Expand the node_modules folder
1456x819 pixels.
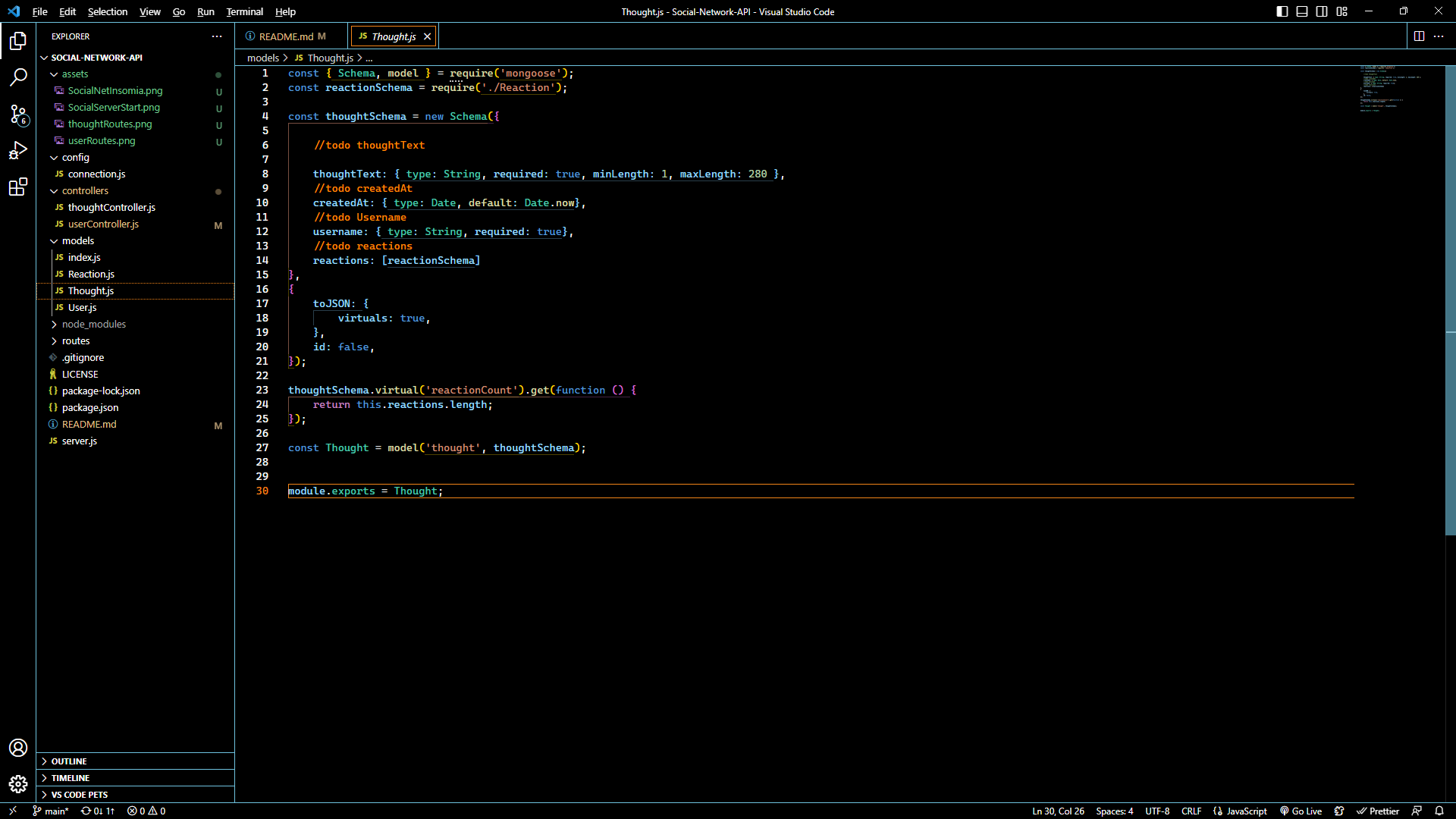93,324
